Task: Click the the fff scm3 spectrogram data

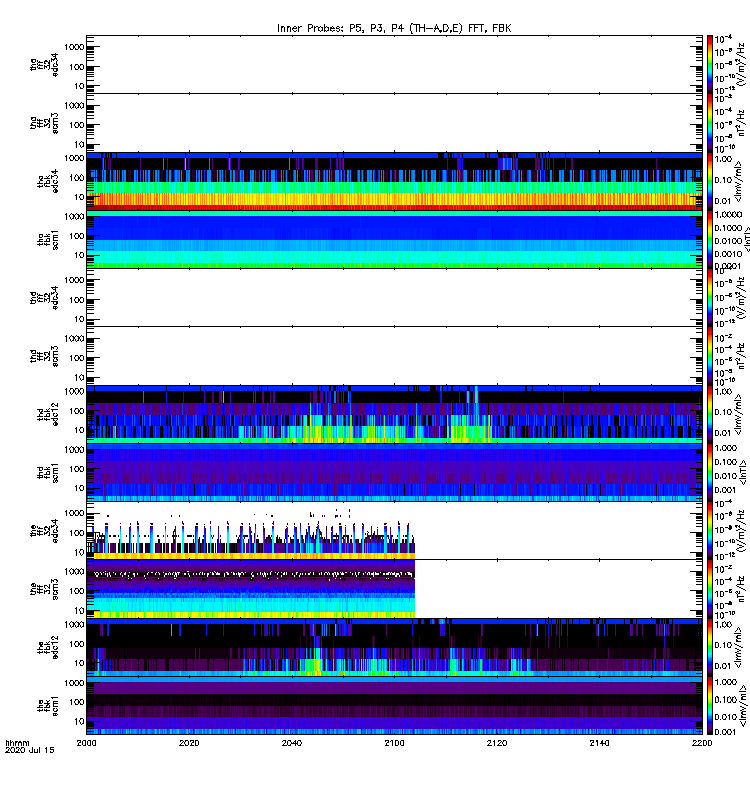Action: pos(251,589)
